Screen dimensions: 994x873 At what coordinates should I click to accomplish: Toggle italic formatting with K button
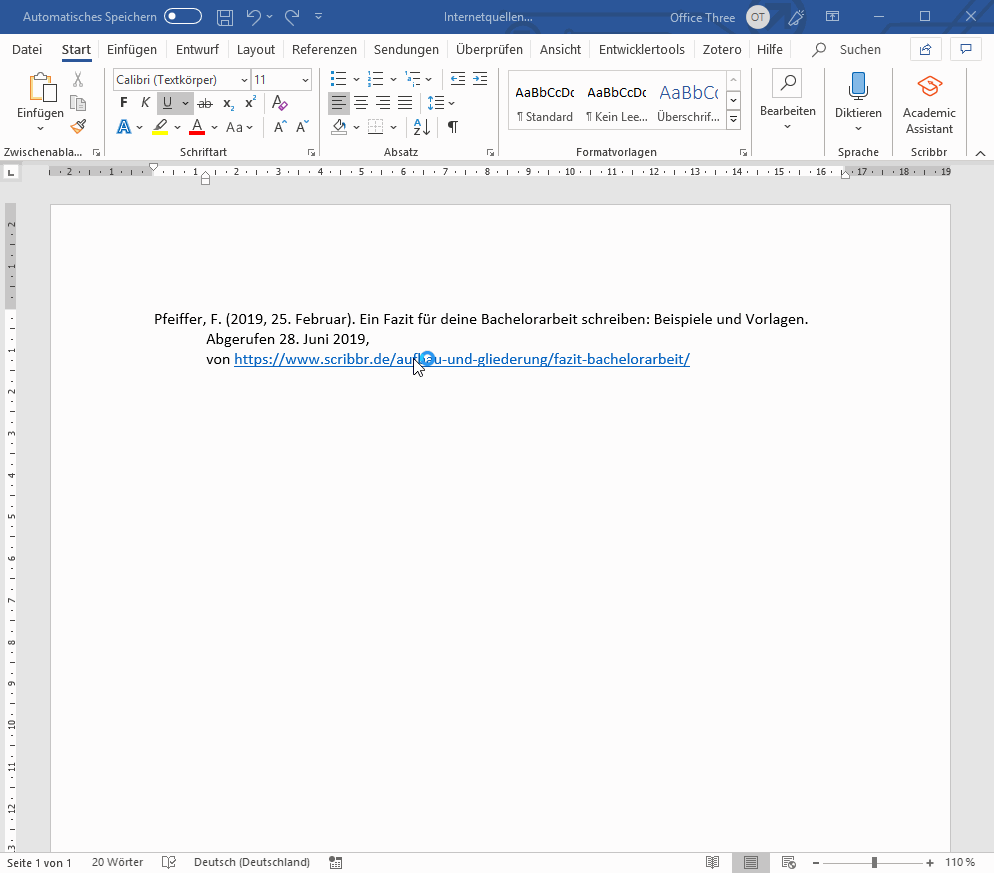pyautogui.click(x=145, y=103)
